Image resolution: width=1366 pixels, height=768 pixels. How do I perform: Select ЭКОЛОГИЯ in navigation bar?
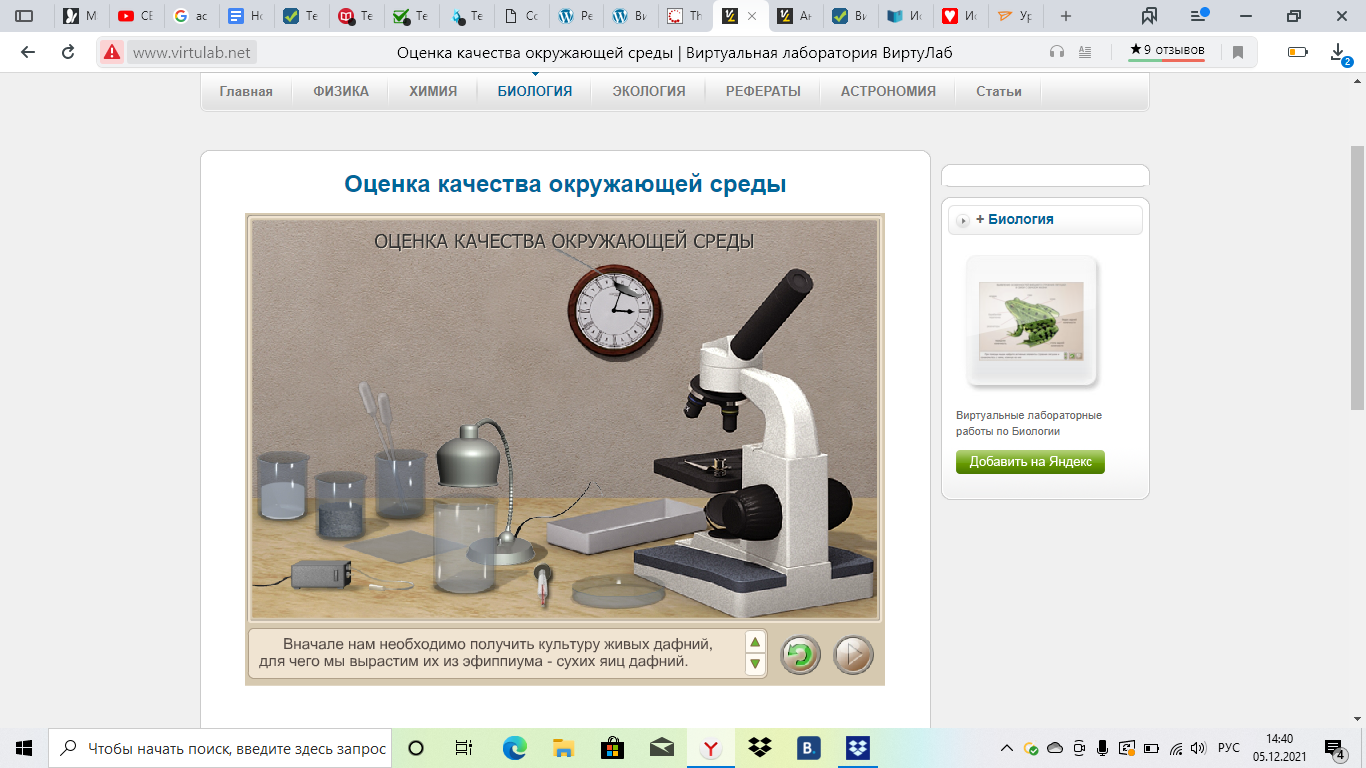click(x=649, y=91)
